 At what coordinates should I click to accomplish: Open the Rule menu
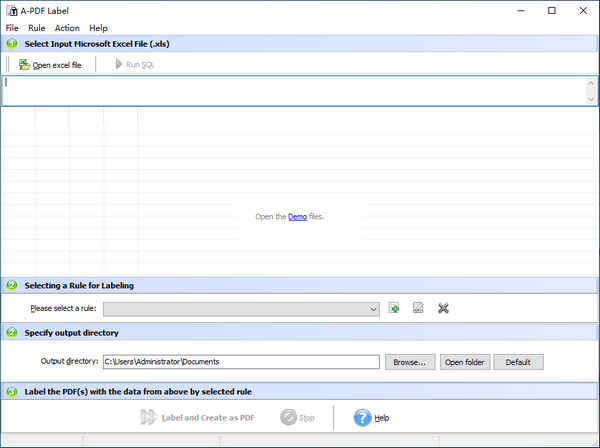pos(37,28)
